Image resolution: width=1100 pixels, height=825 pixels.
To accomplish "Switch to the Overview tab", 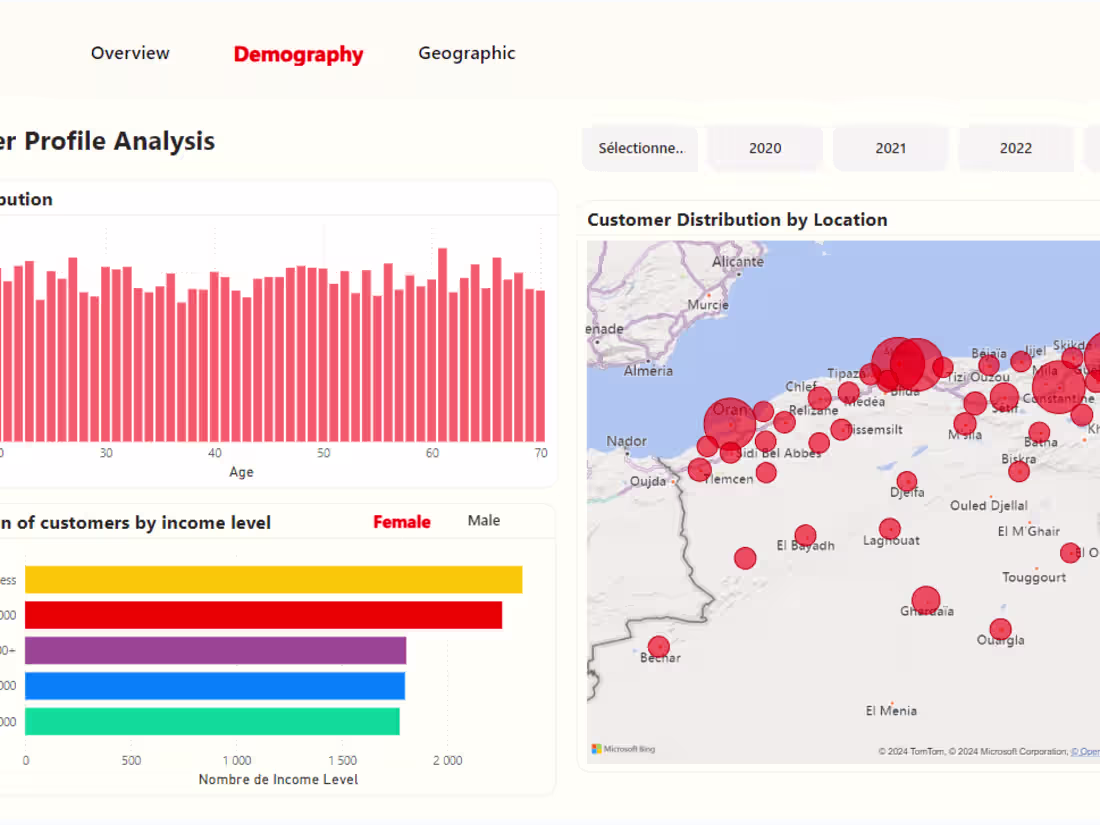I will point(130,53).
